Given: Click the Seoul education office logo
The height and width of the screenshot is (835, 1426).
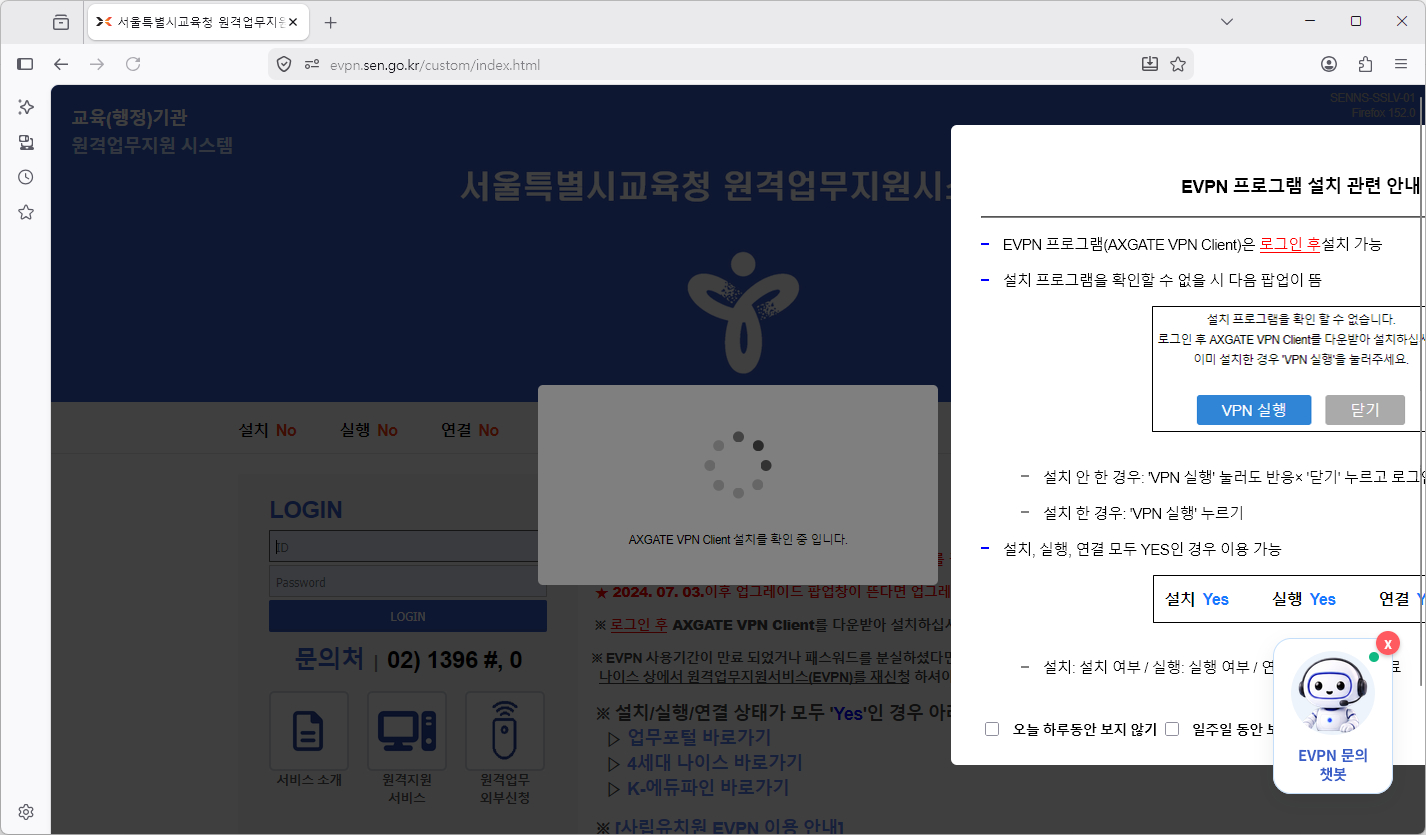Looking at the screenshot, I should pyautogui.click(x=742, y=314).
